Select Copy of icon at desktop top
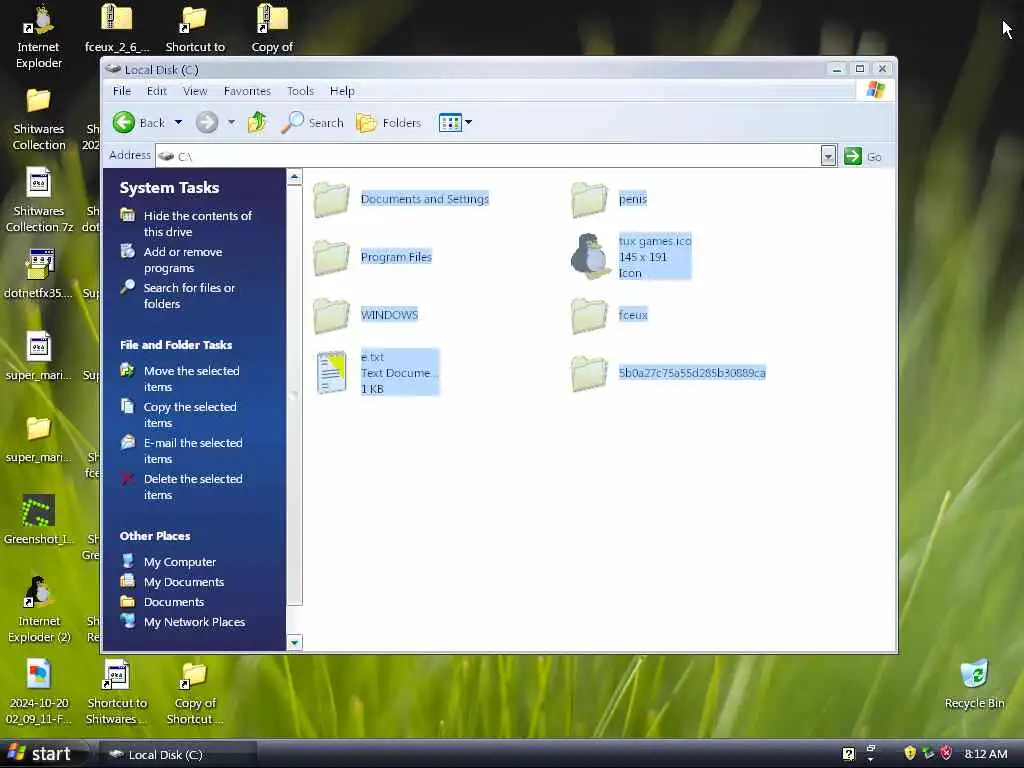Viewport: 1024px width, 768px height. pos(272,29)
